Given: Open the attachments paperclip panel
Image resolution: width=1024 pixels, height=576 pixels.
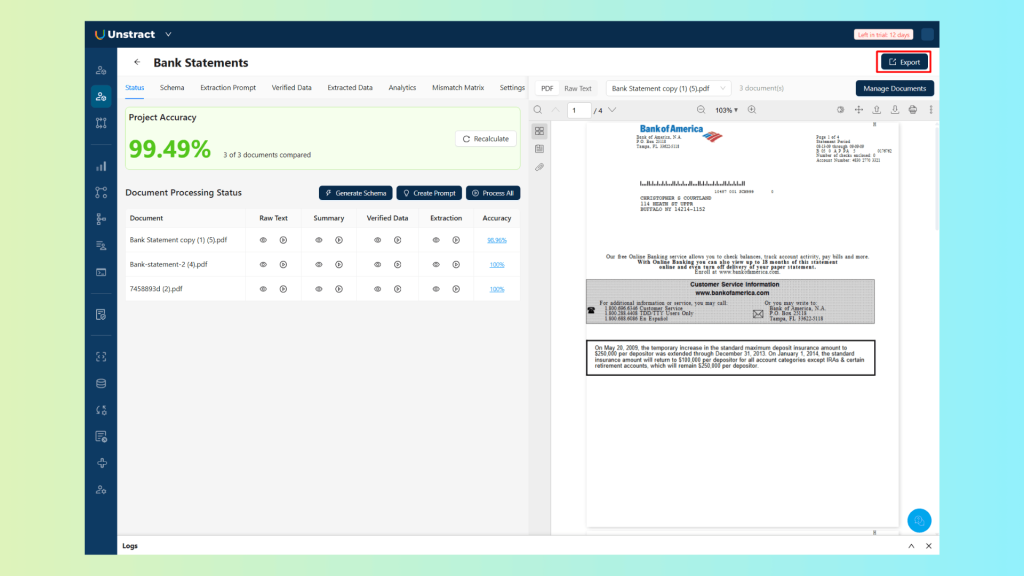Looking at the screenshot, I should (x=539, y=167).
